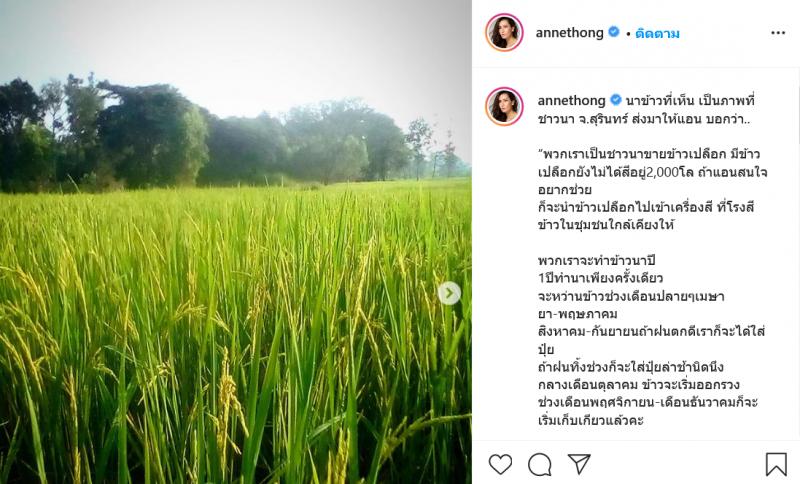Click the quote paragraph about 2,000โล rice
800x484 pixels.
point(653,189)
